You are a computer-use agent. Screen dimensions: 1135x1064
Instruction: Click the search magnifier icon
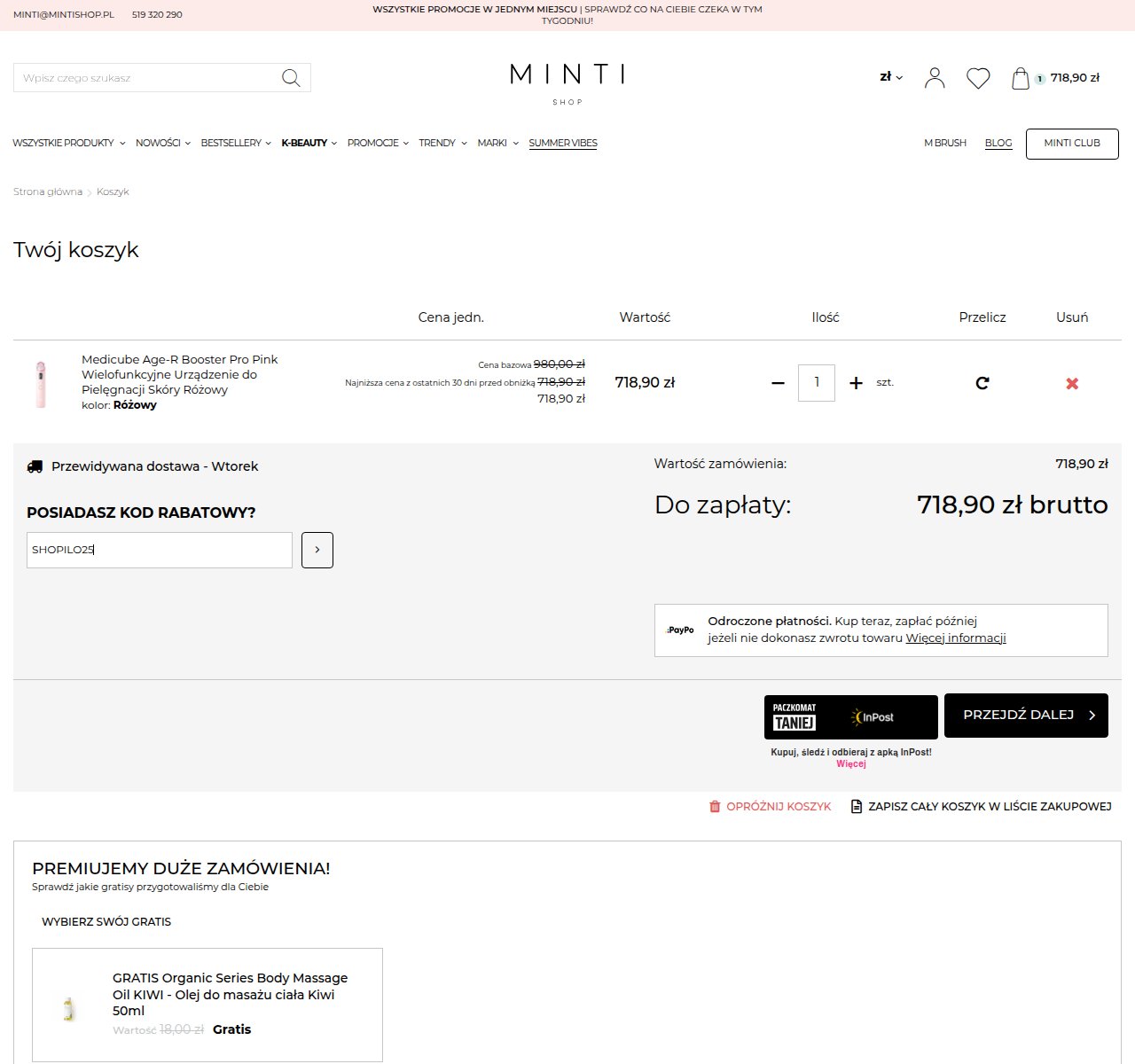pyautogui.click(x=291, y=78)
